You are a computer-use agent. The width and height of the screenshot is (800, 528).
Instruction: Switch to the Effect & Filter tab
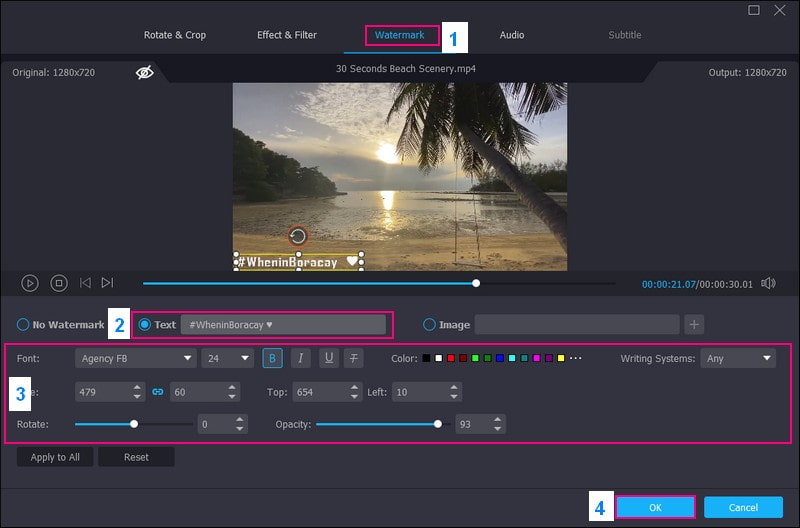[287, 35]
